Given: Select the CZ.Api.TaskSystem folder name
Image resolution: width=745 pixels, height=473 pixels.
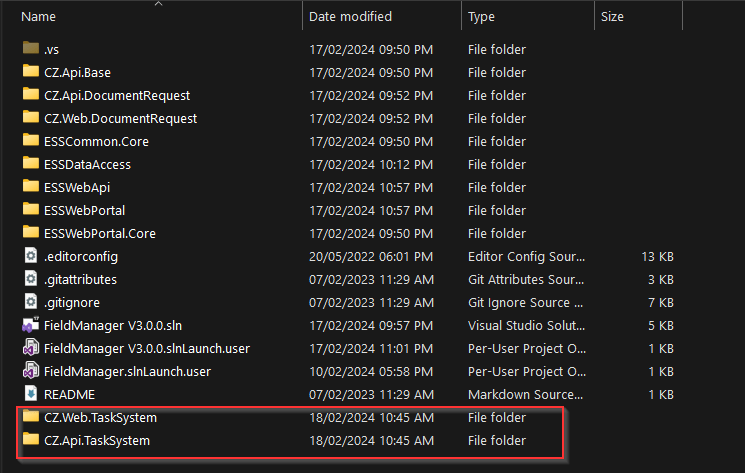Looking at the screenshot, I should coord(97,441).
